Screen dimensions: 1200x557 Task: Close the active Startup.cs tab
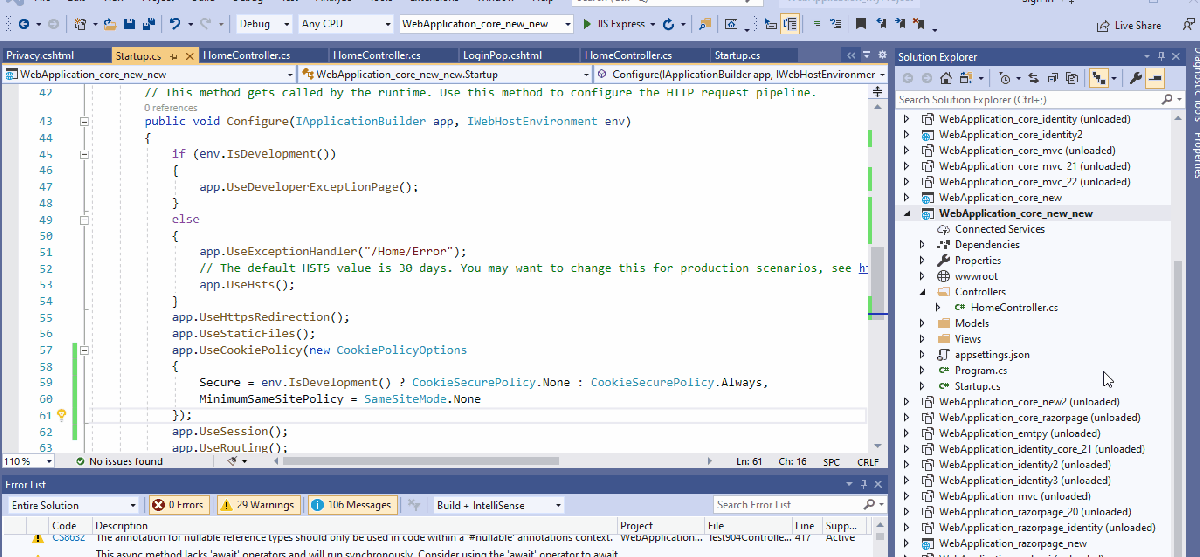pyautogui.click(x=189, y=55)
